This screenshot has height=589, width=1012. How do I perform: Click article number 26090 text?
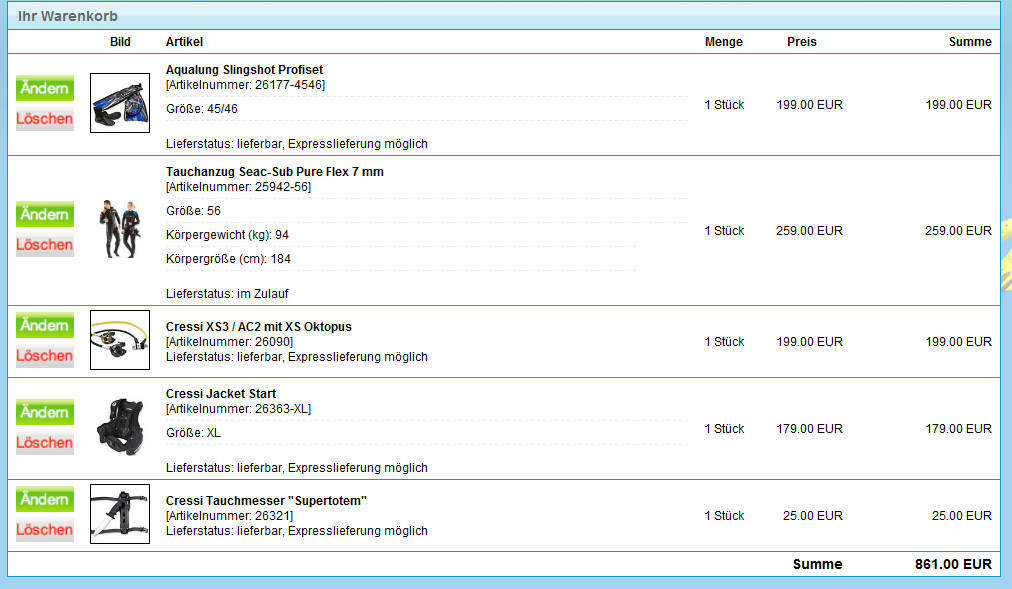pos(229,341)
